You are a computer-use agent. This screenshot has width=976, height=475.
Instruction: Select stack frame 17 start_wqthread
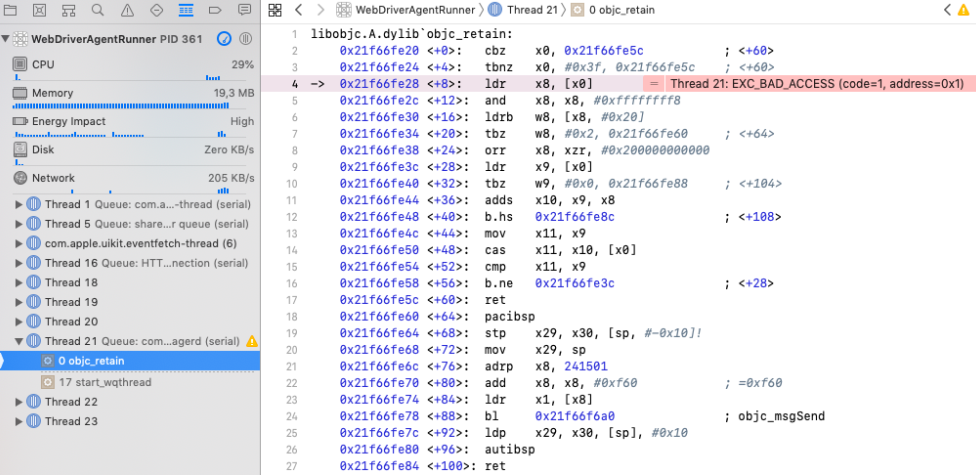tap(130, 382)
